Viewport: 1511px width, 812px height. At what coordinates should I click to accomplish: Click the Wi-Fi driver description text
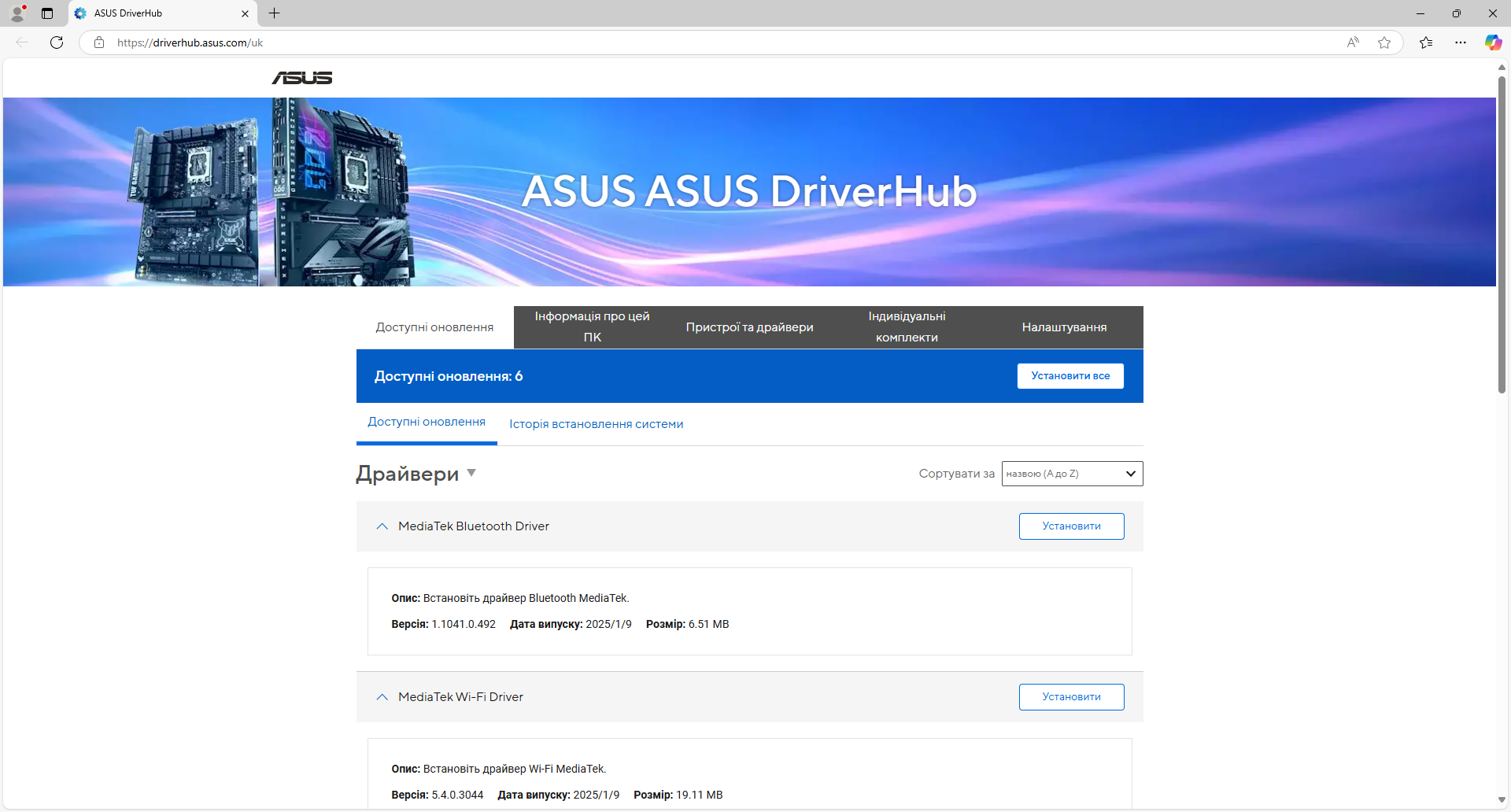(x=499, y=769)
